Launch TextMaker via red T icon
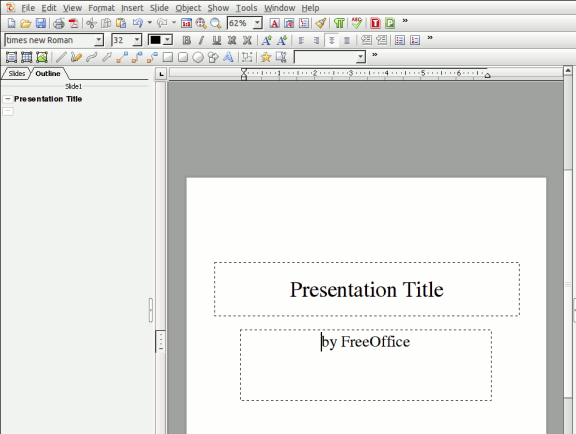Image resolution: width=576 pixels, height=434 pixels. click(x=375, y=23)
